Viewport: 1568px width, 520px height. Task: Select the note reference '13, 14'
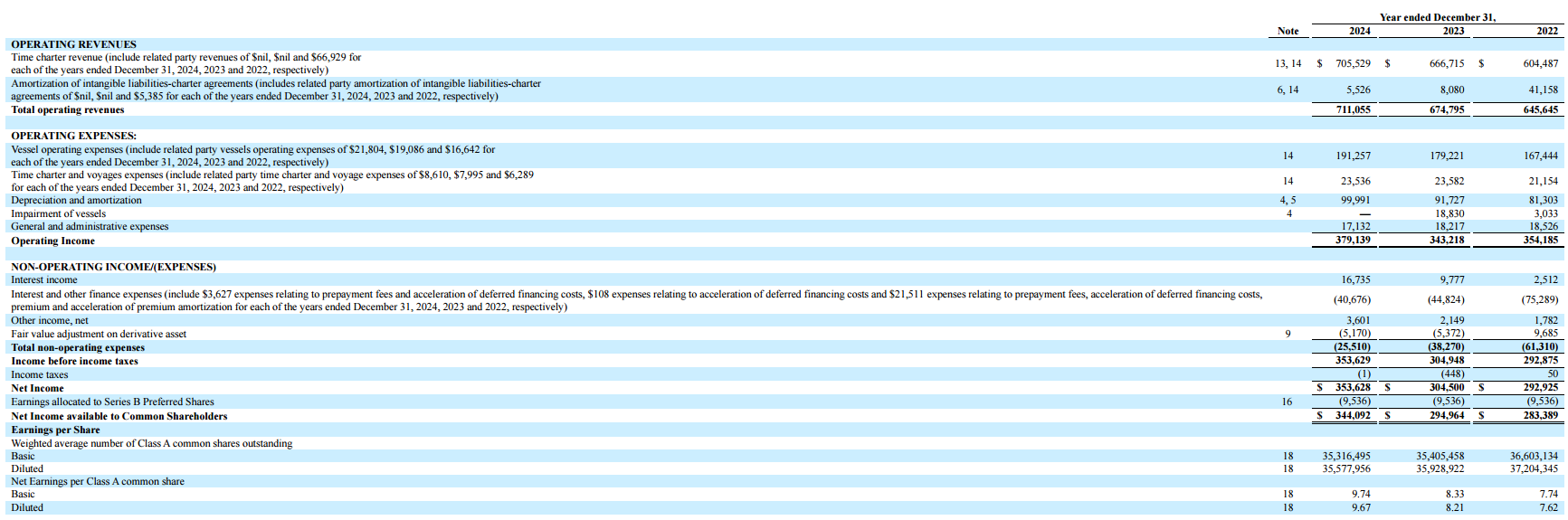tap(1288, 63)
